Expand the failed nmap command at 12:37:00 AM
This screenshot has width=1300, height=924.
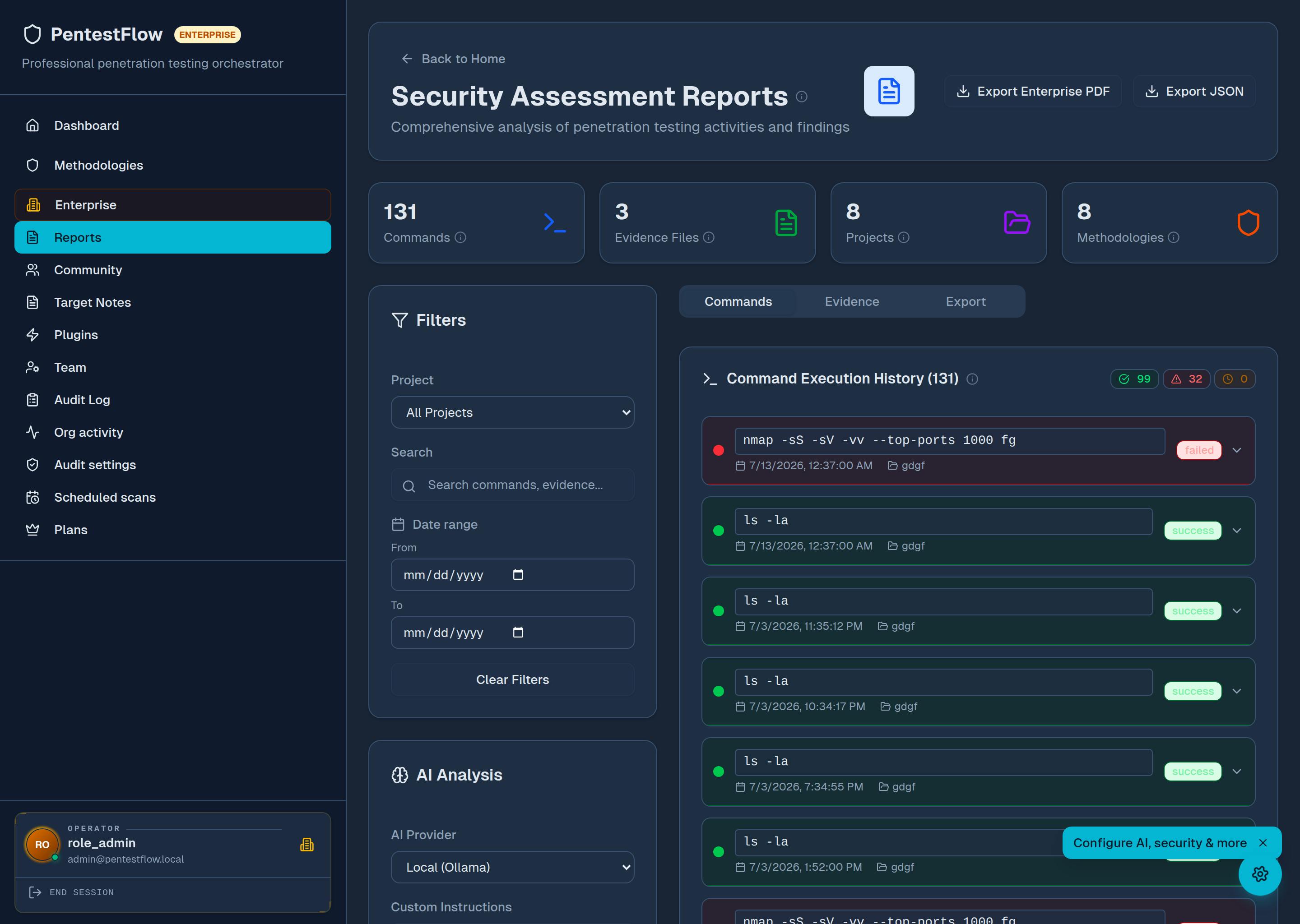tap(1237, 450)
